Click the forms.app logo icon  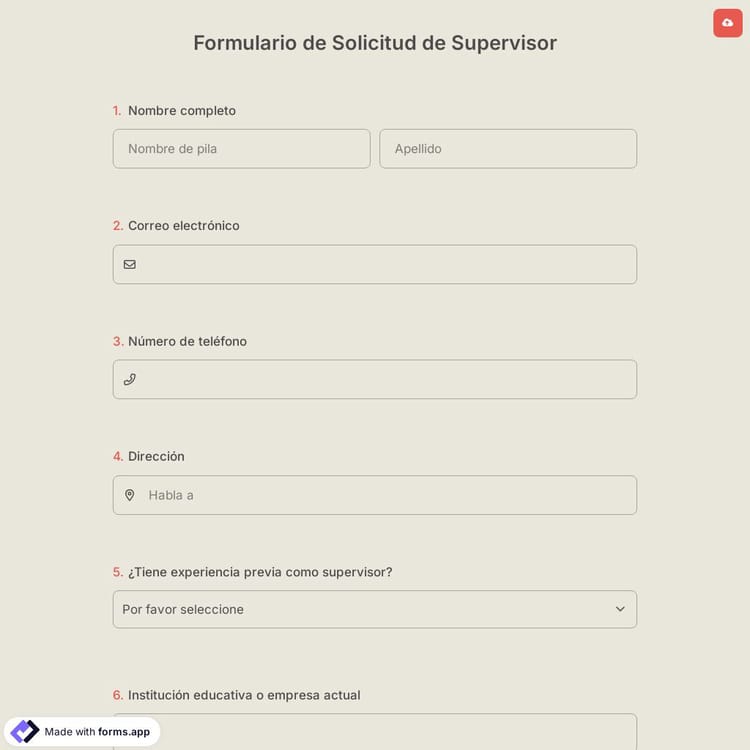click(24, 731)
